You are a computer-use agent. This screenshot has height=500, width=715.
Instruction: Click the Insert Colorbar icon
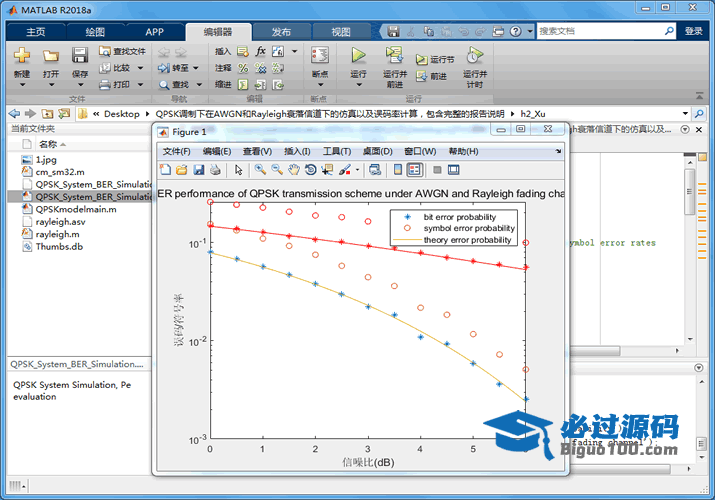click(x=398, y=170)
